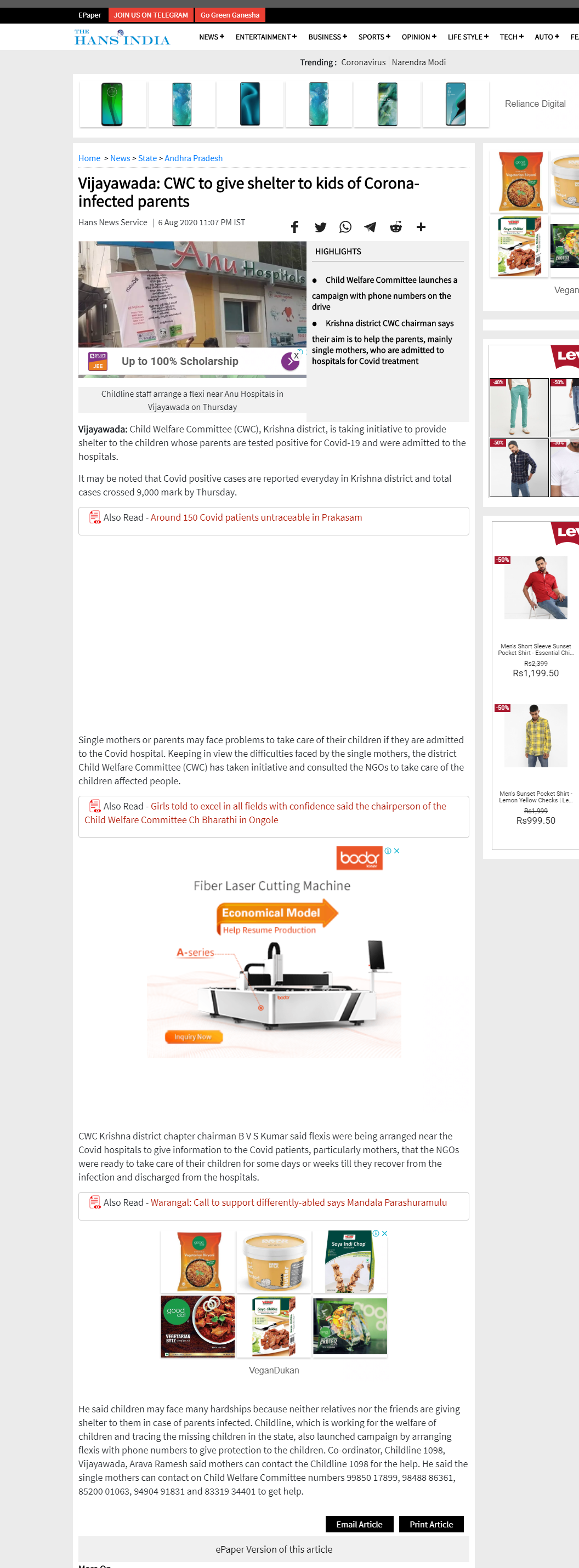Screen dimensions: 579x1568
Task: Open Andhra Pradesh breadcrumb link
Action: (x=194, y=158)
